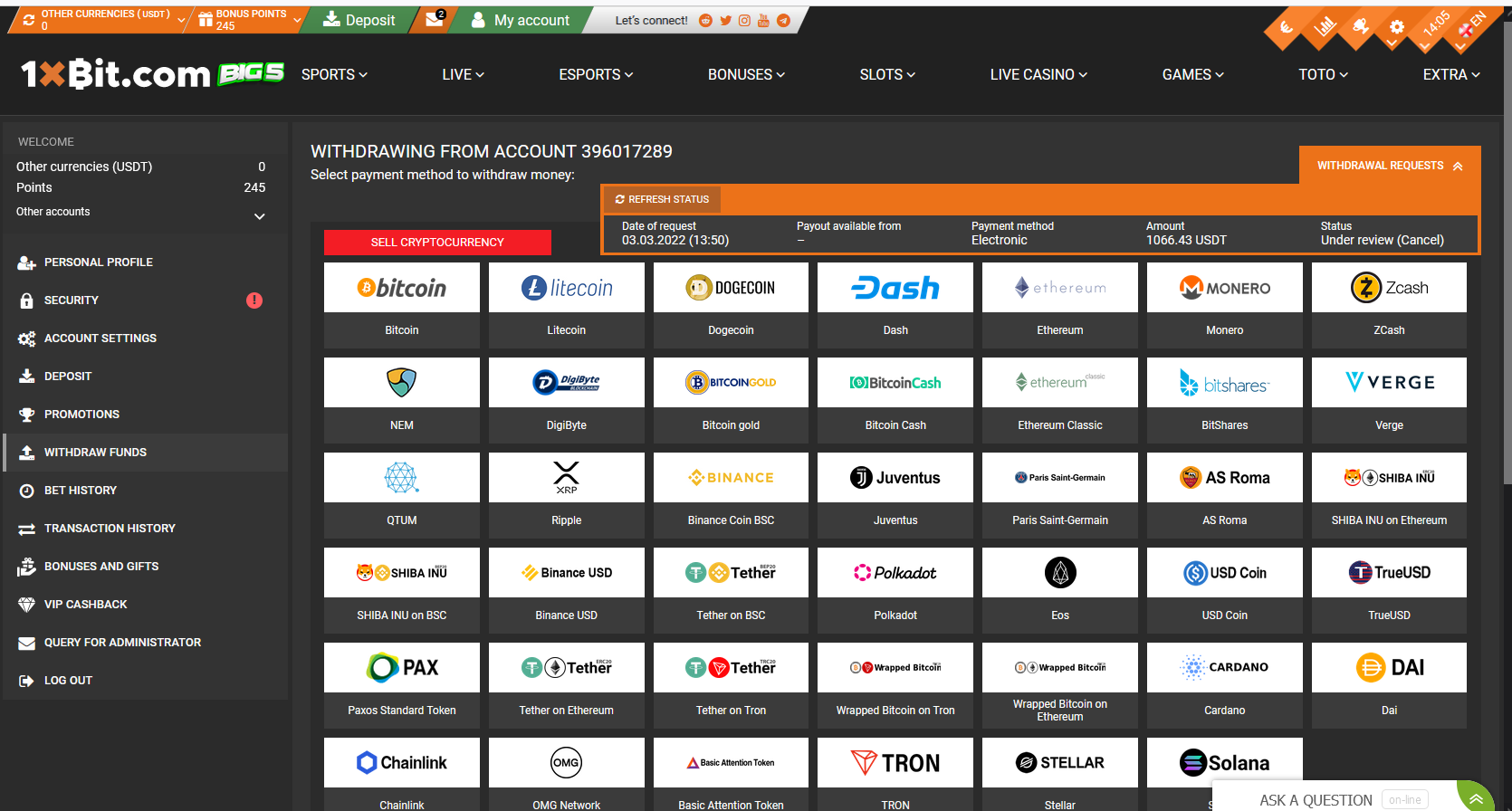Open the Telegram social link icon
Screen dimensions: 1512x811
point(783,21)
